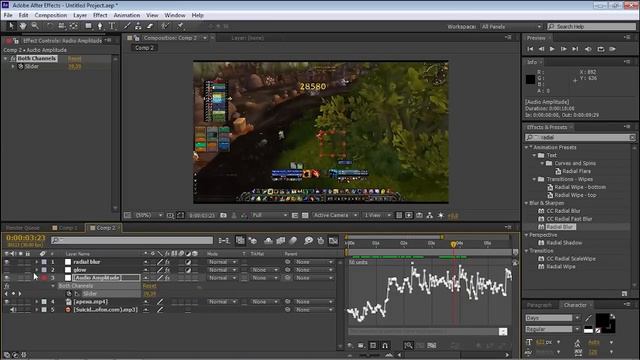Open the Composition menu
This screenshot has width=640, height=360.
(x=51, y=15)
